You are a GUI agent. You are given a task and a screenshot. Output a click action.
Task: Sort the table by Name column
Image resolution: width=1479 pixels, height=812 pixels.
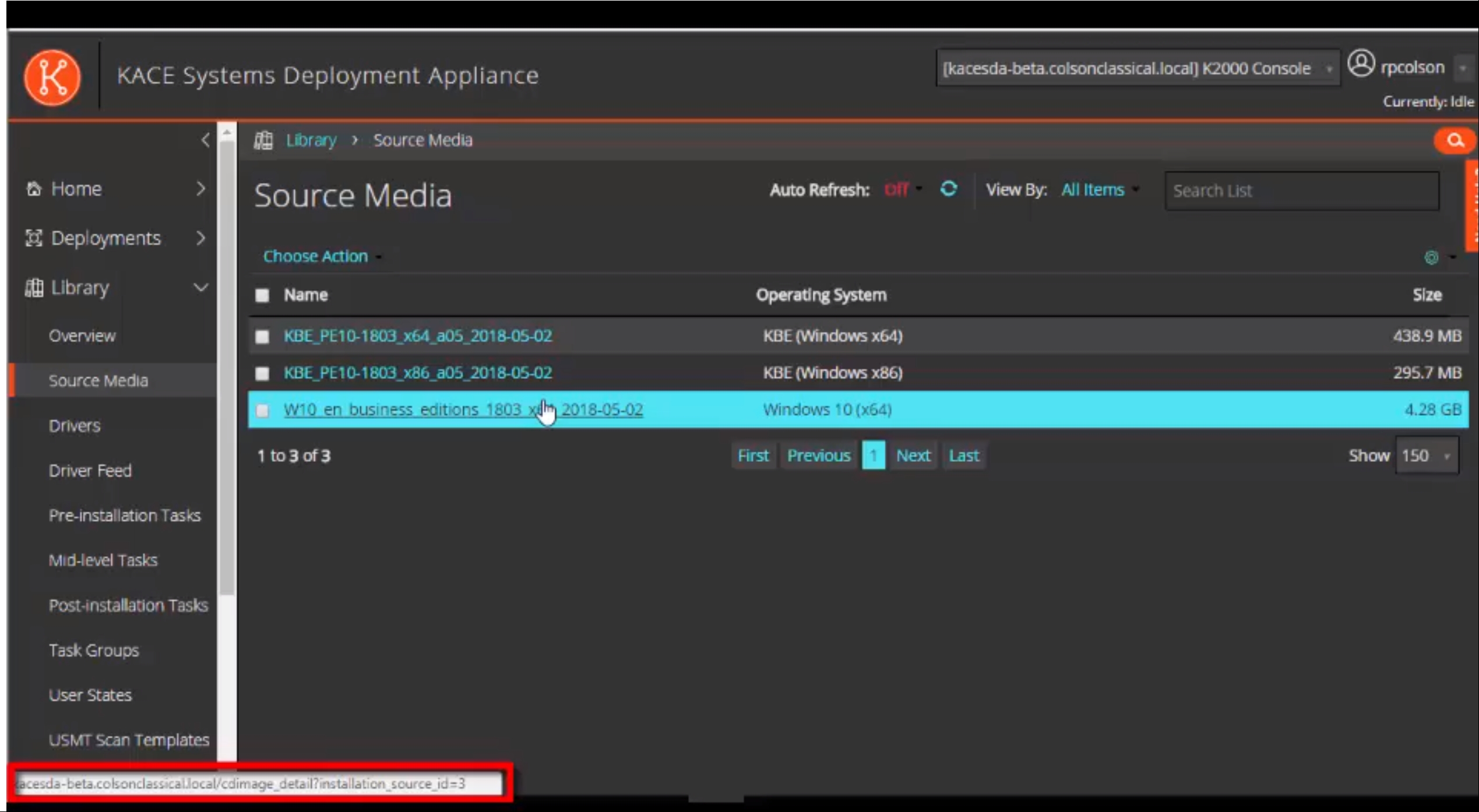point(306,295)
